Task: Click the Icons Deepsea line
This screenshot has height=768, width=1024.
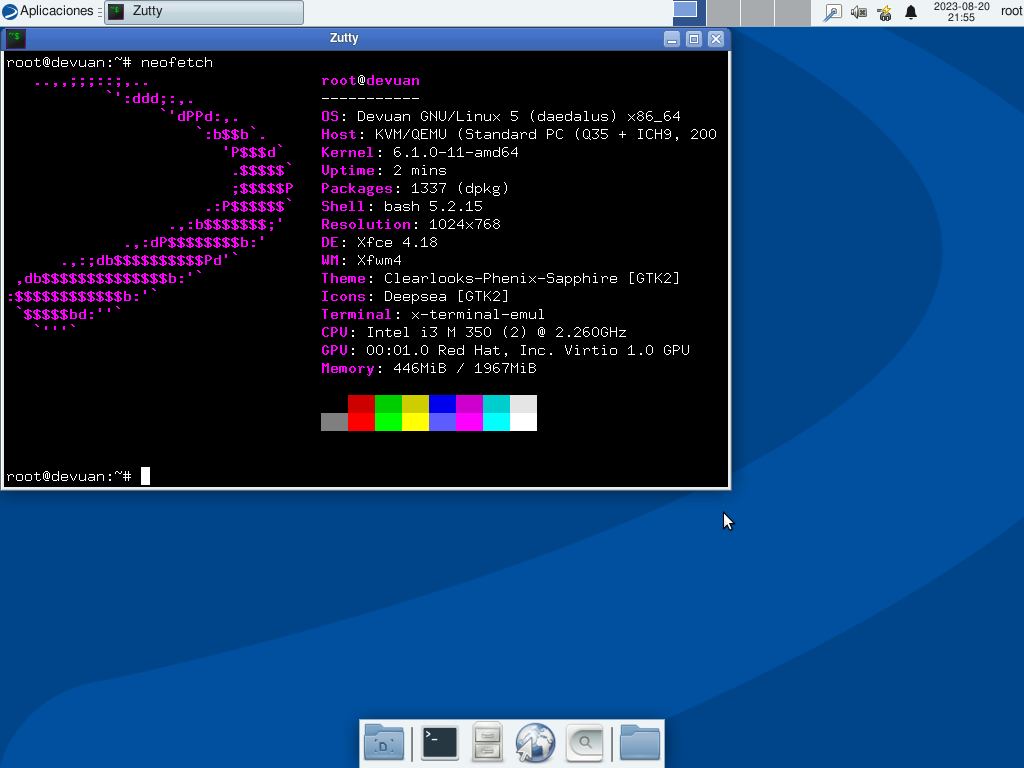Action: click(415, 296)
